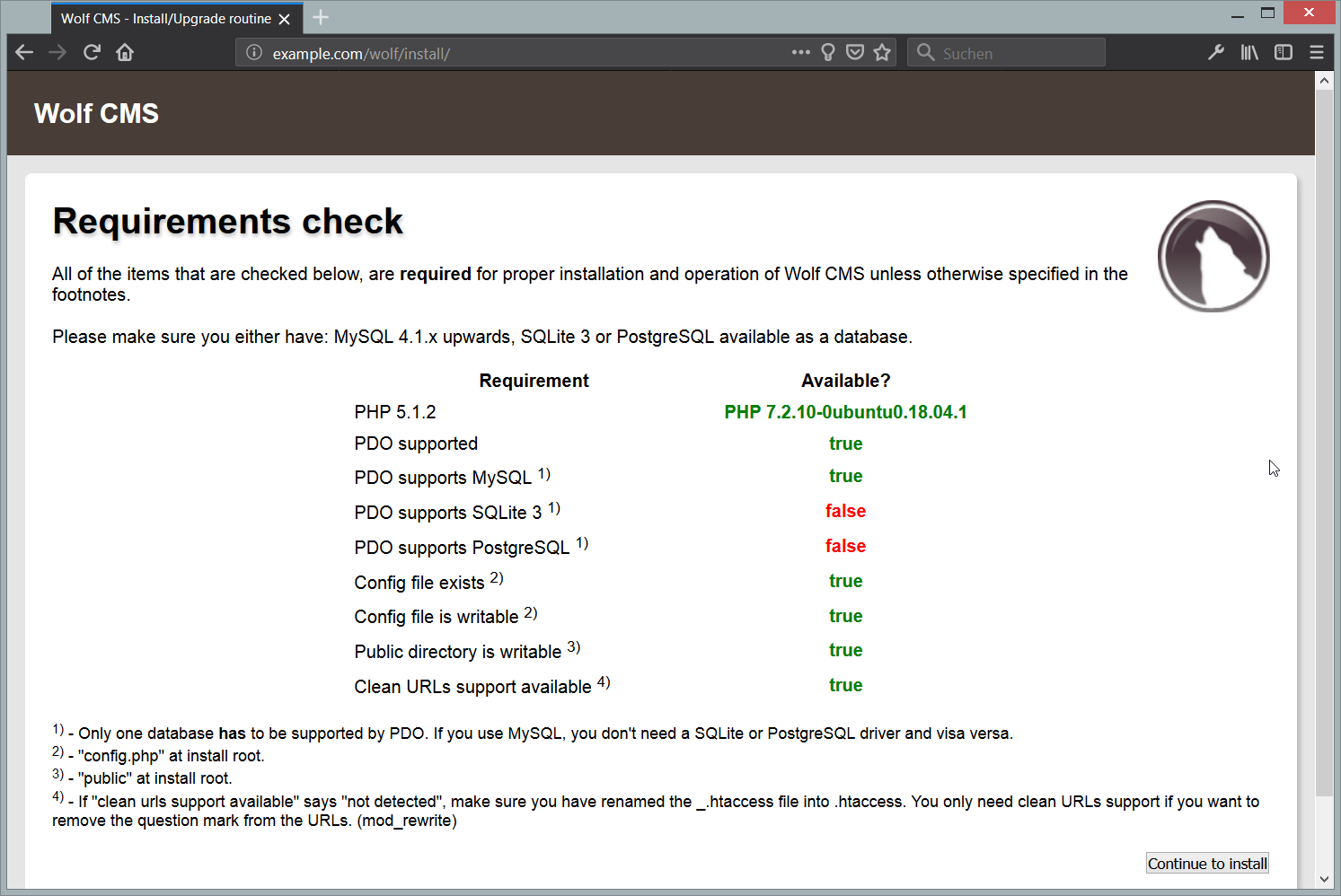Screen dimensions: 1341x896
Task: Show site information for example.com
Action: point(254,53)
